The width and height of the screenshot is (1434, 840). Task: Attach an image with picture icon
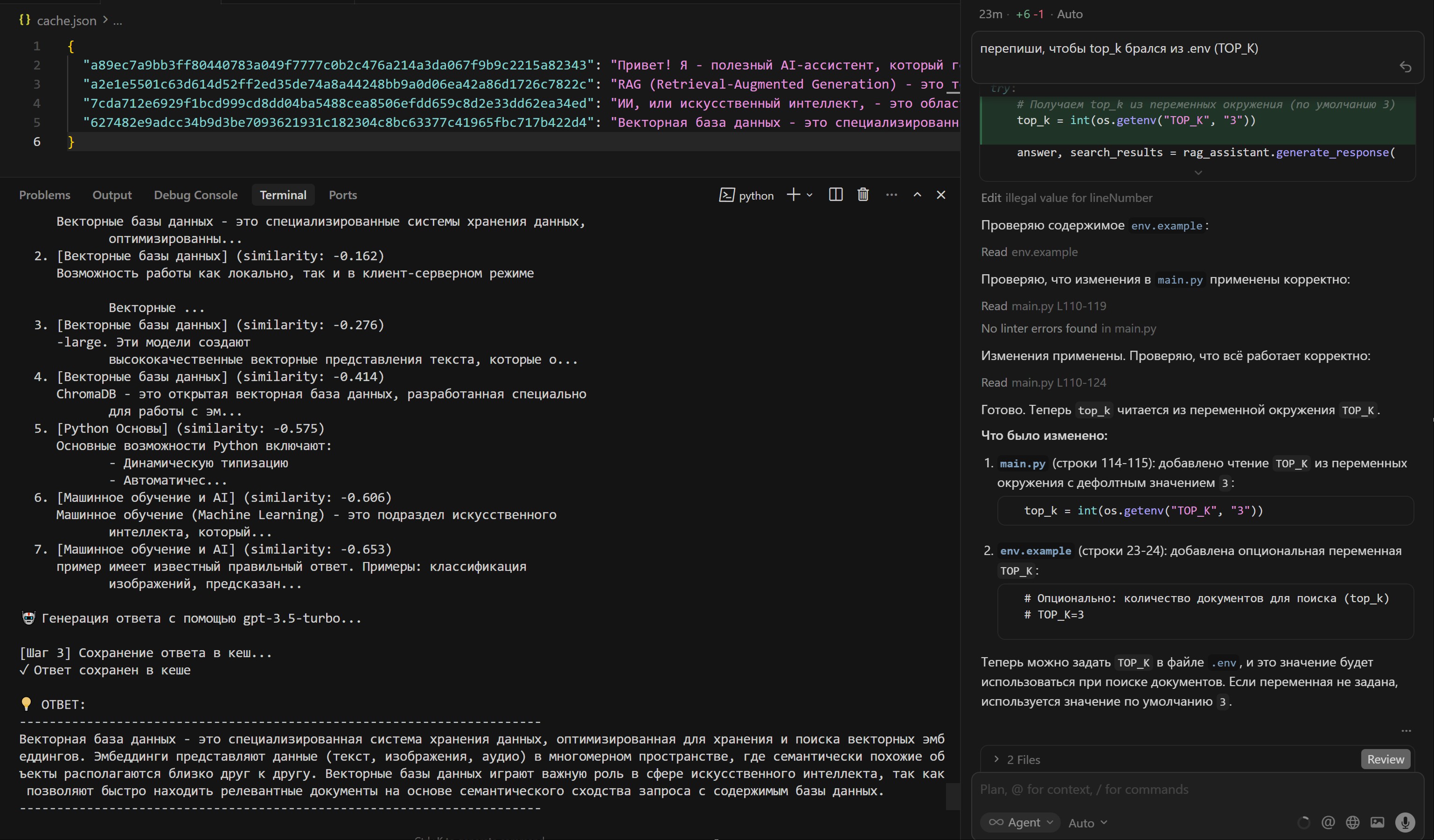(x=1377, y=822)
